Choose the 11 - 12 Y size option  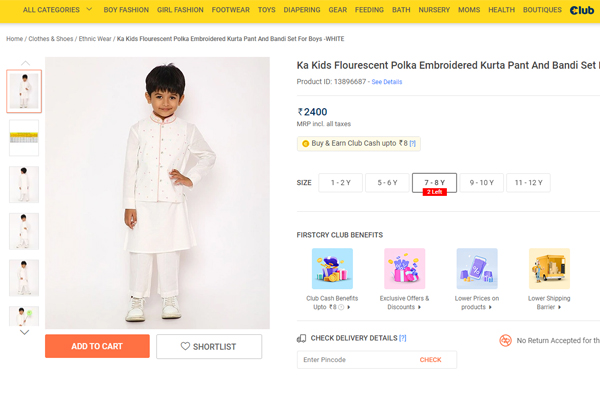click(528, 183)
